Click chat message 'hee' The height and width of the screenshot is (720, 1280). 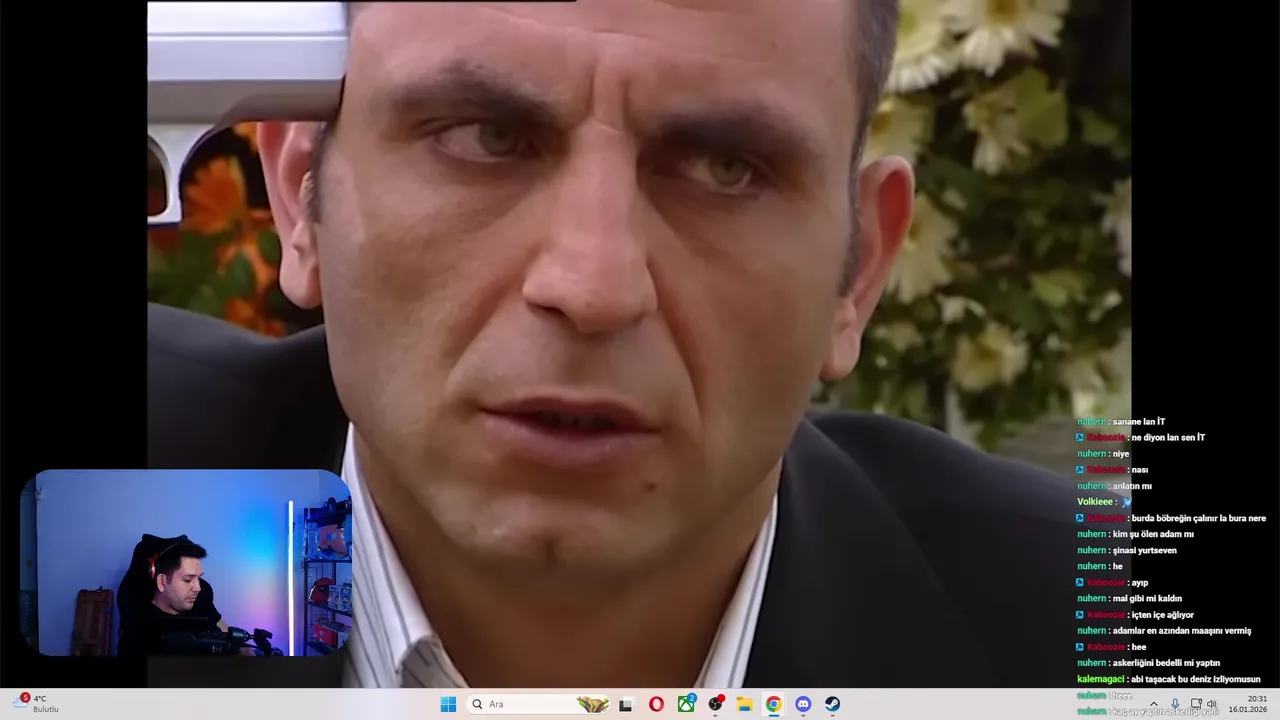1138,647
